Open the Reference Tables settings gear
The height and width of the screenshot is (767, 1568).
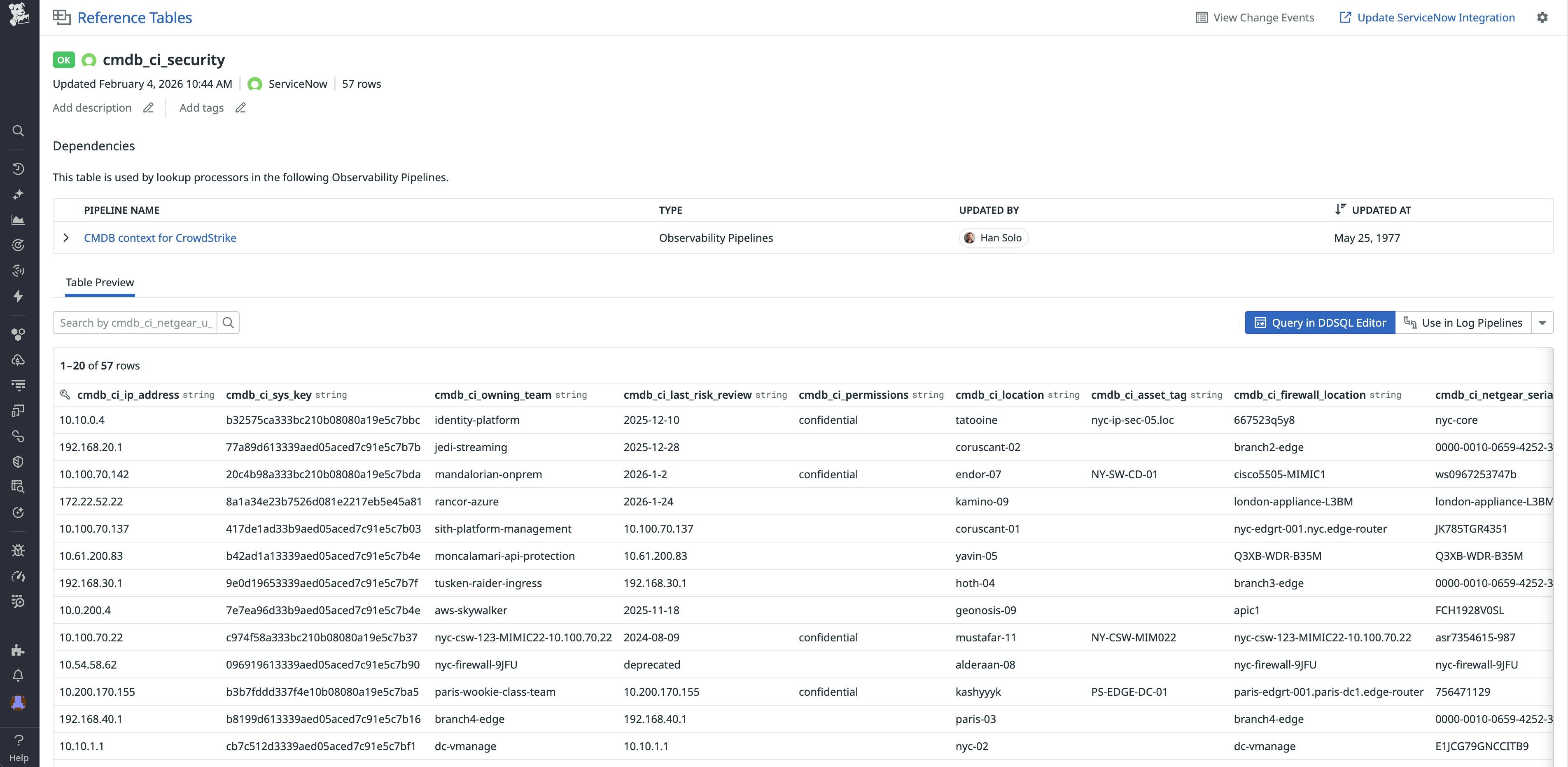click(x=1543, y=17)
